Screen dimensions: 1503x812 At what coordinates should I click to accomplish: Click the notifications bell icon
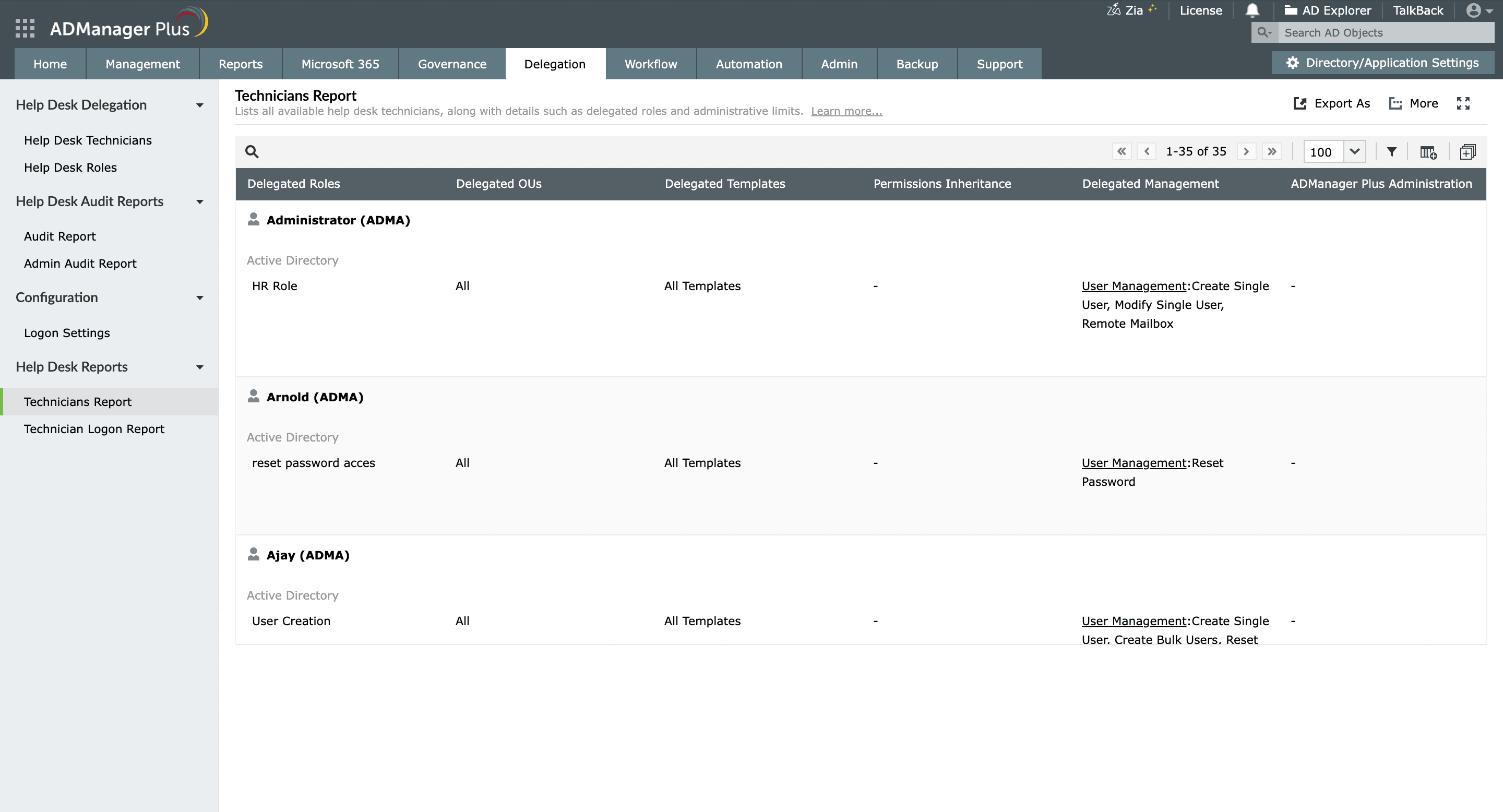click(1252, 10)
